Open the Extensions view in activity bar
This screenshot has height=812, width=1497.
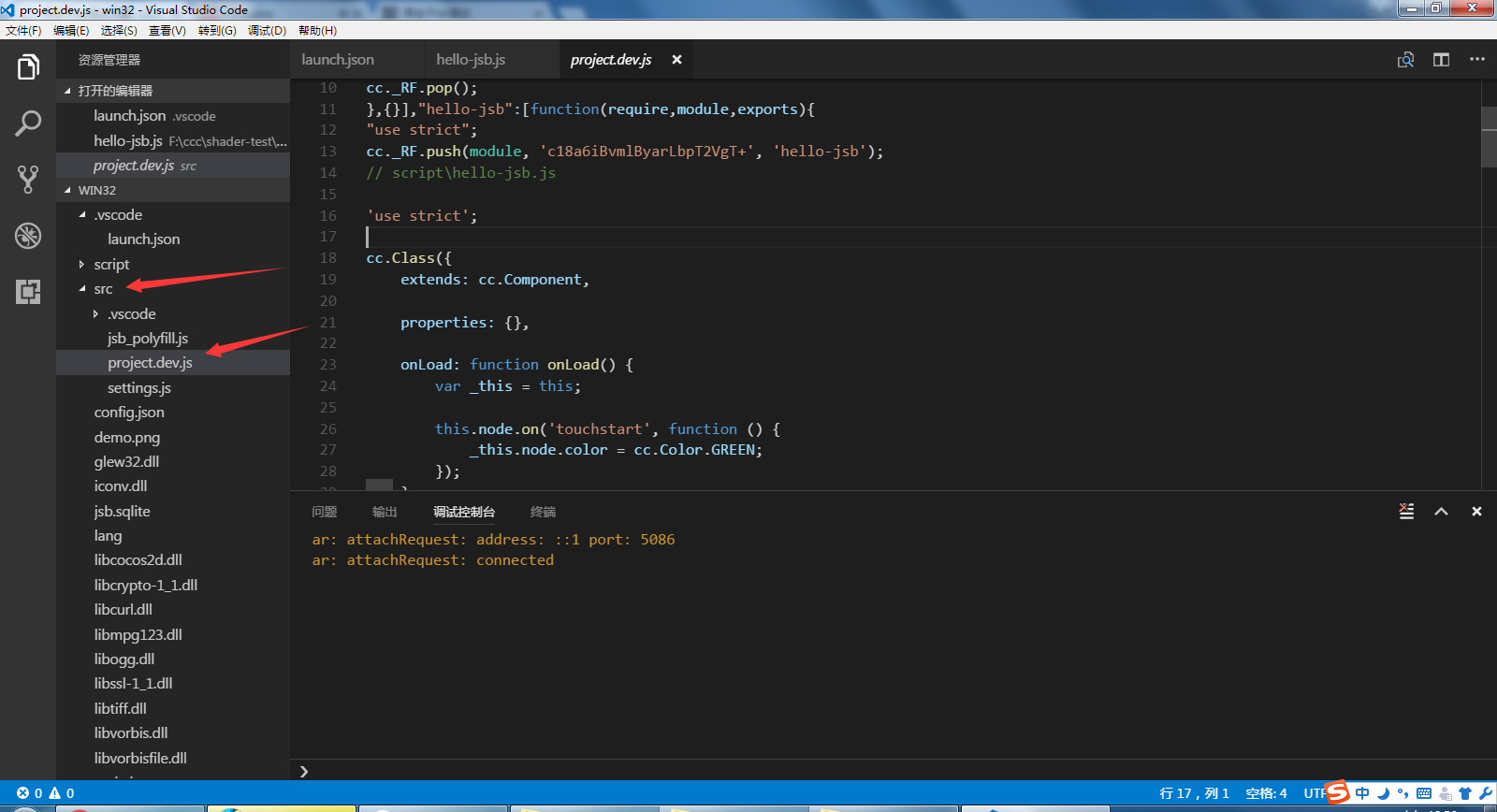pos(28,292)
